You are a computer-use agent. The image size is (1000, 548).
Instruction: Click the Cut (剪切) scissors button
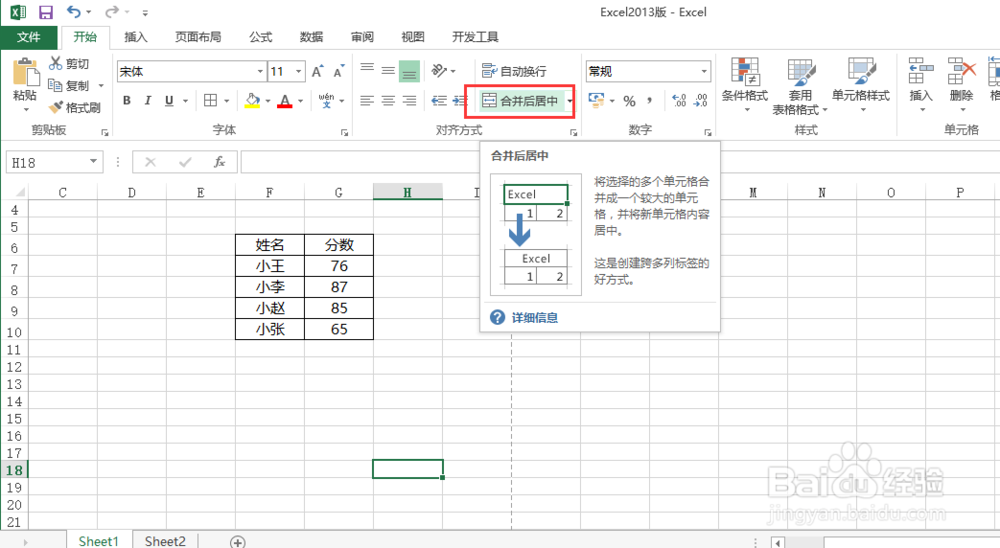coord(69,63)
